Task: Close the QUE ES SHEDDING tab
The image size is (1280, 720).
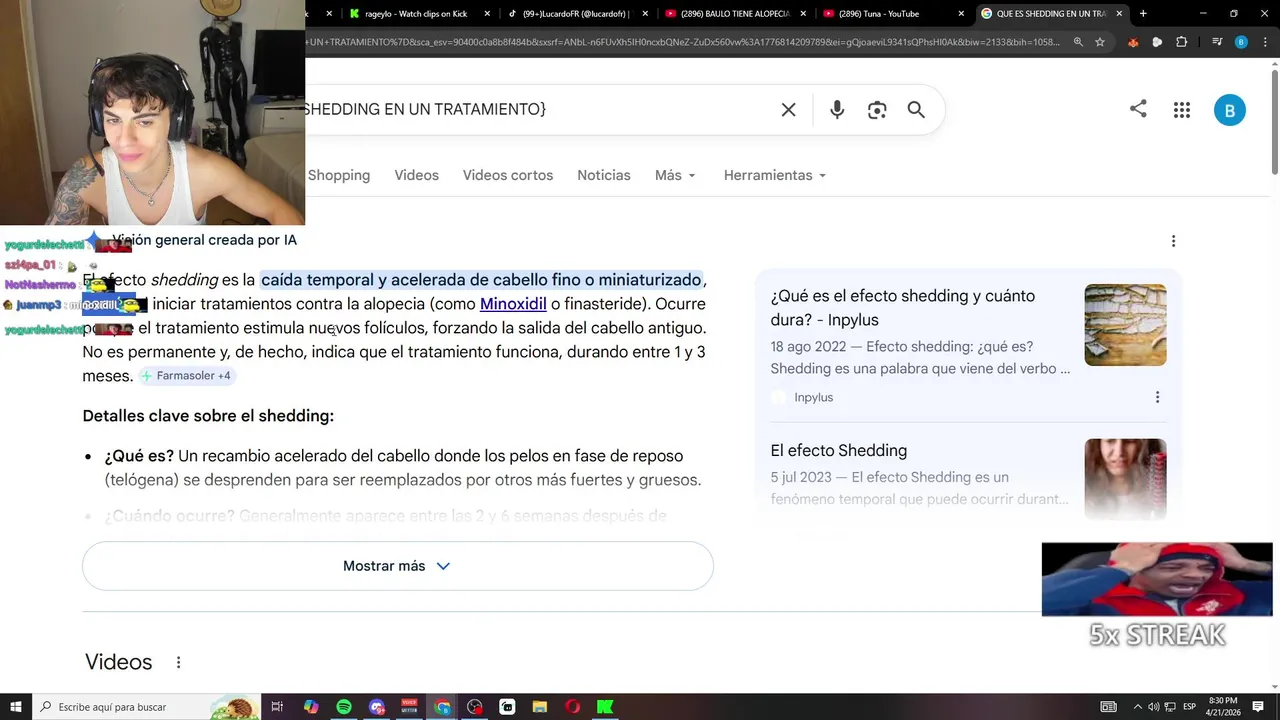Action: click(1119, 14)
